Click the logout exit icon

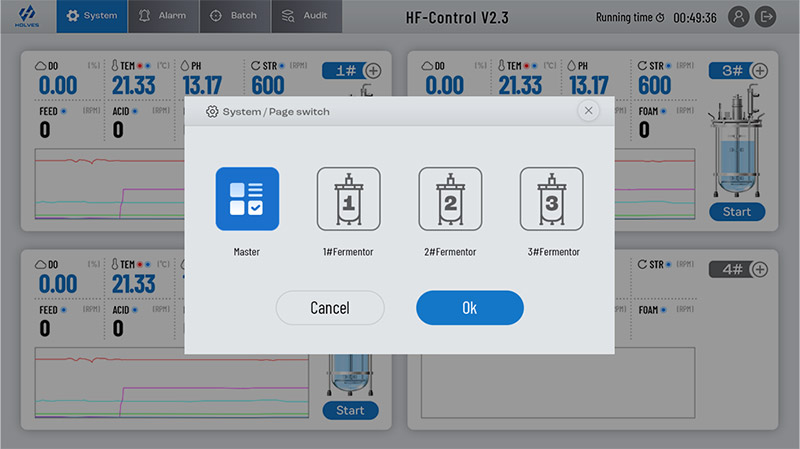767,17
